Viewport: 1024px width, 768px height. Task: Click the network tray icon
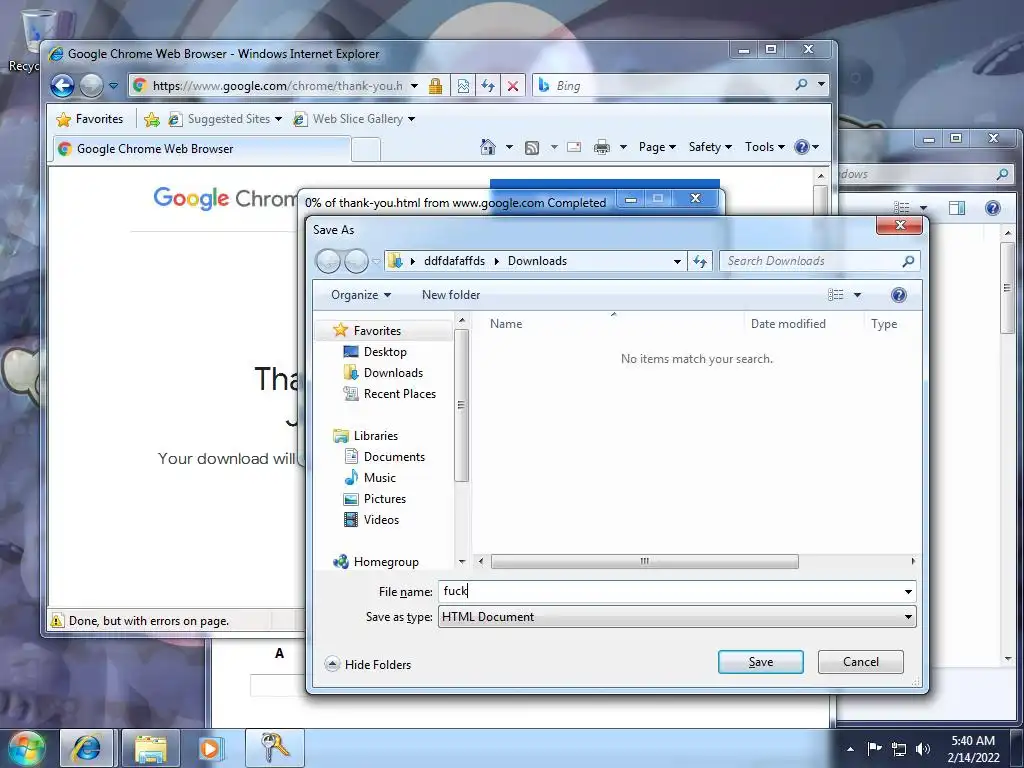(x=899, y=749)
